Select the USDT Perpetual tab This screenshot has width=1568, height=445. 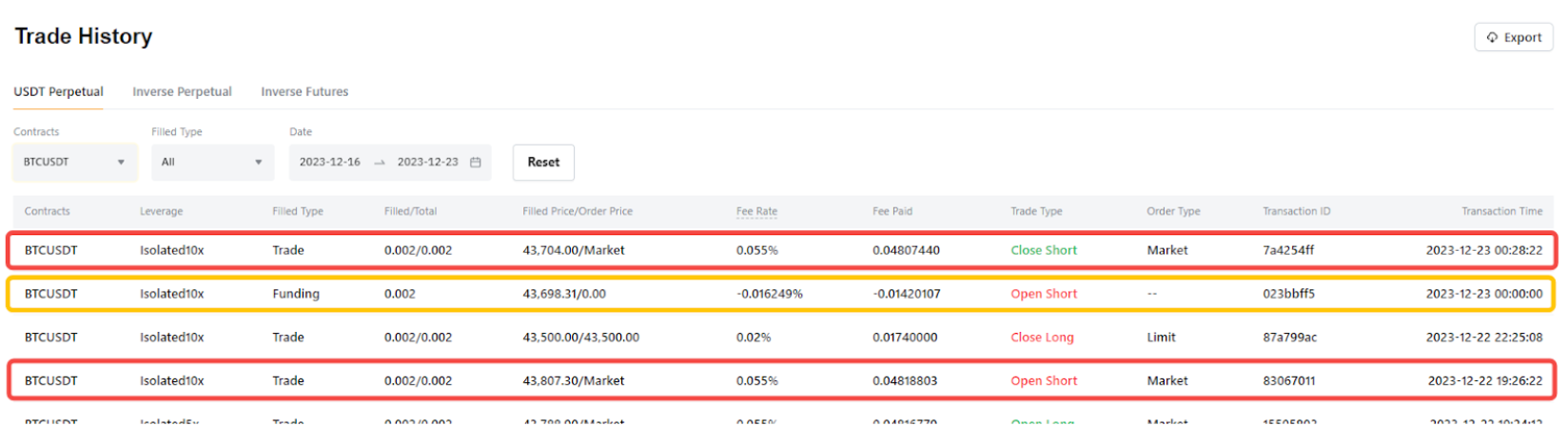[58, 92]
